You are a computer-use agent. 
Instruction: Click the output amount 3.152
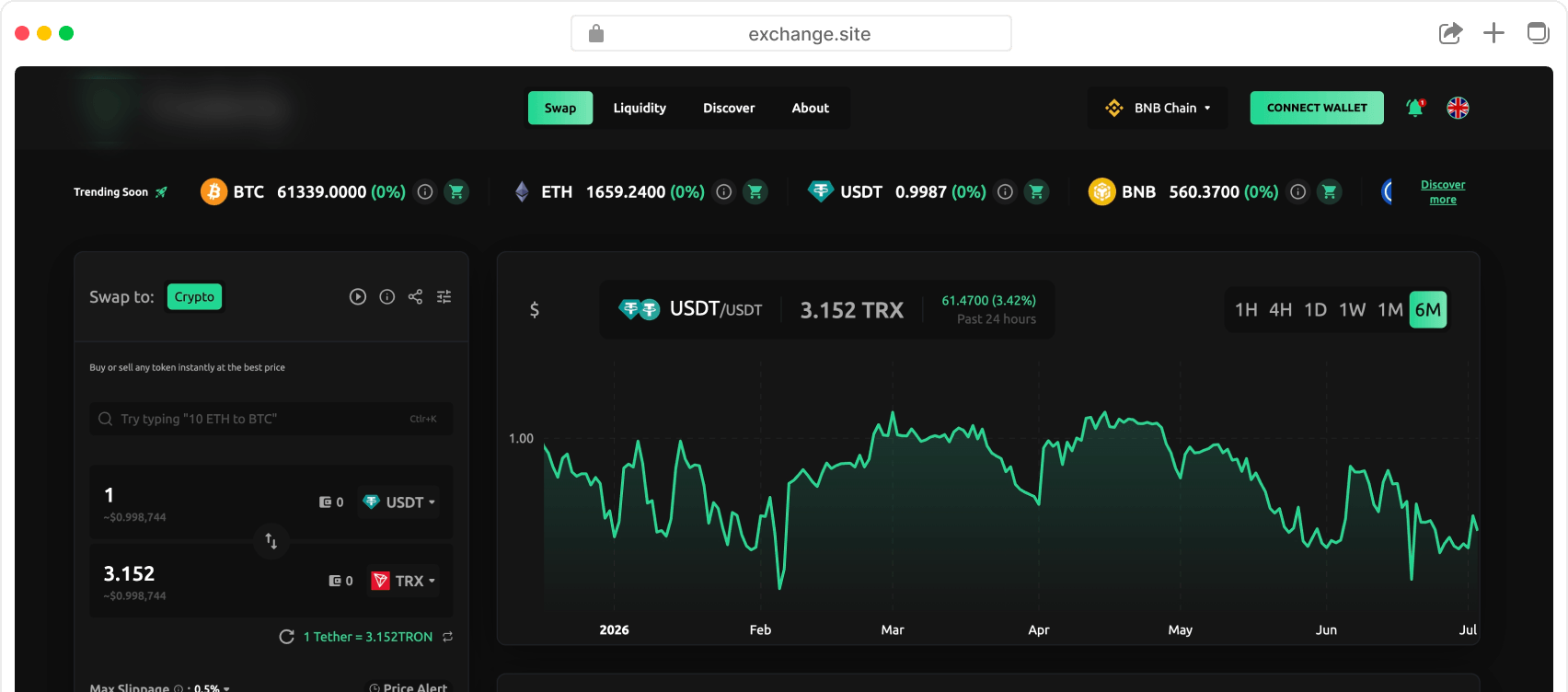tap(129, 573)
